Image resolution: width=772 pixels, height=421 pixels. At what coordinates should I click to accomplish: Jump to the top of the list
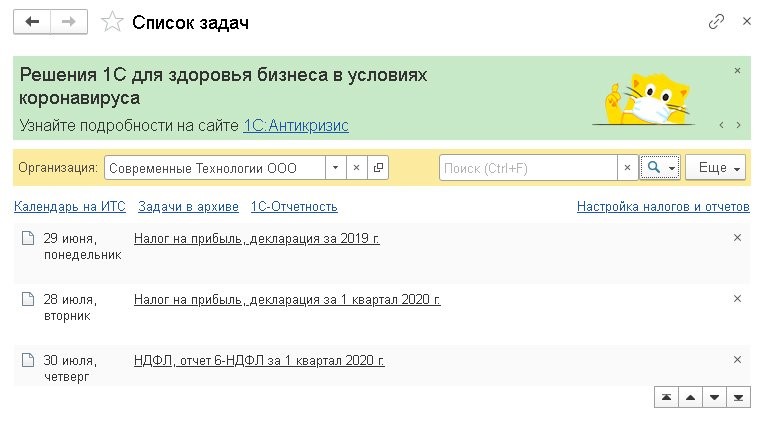point(665,397)
